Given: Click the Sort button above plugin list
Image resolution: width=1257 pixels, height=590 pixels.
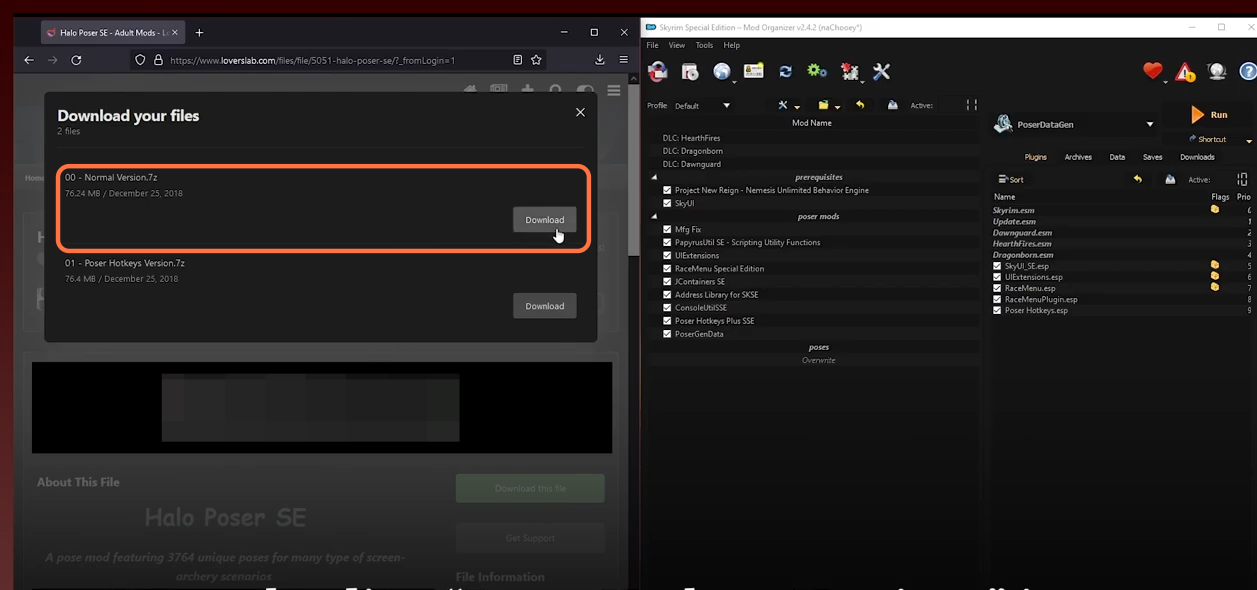Looking at the screenshot, I should (x=1011, y=180).
